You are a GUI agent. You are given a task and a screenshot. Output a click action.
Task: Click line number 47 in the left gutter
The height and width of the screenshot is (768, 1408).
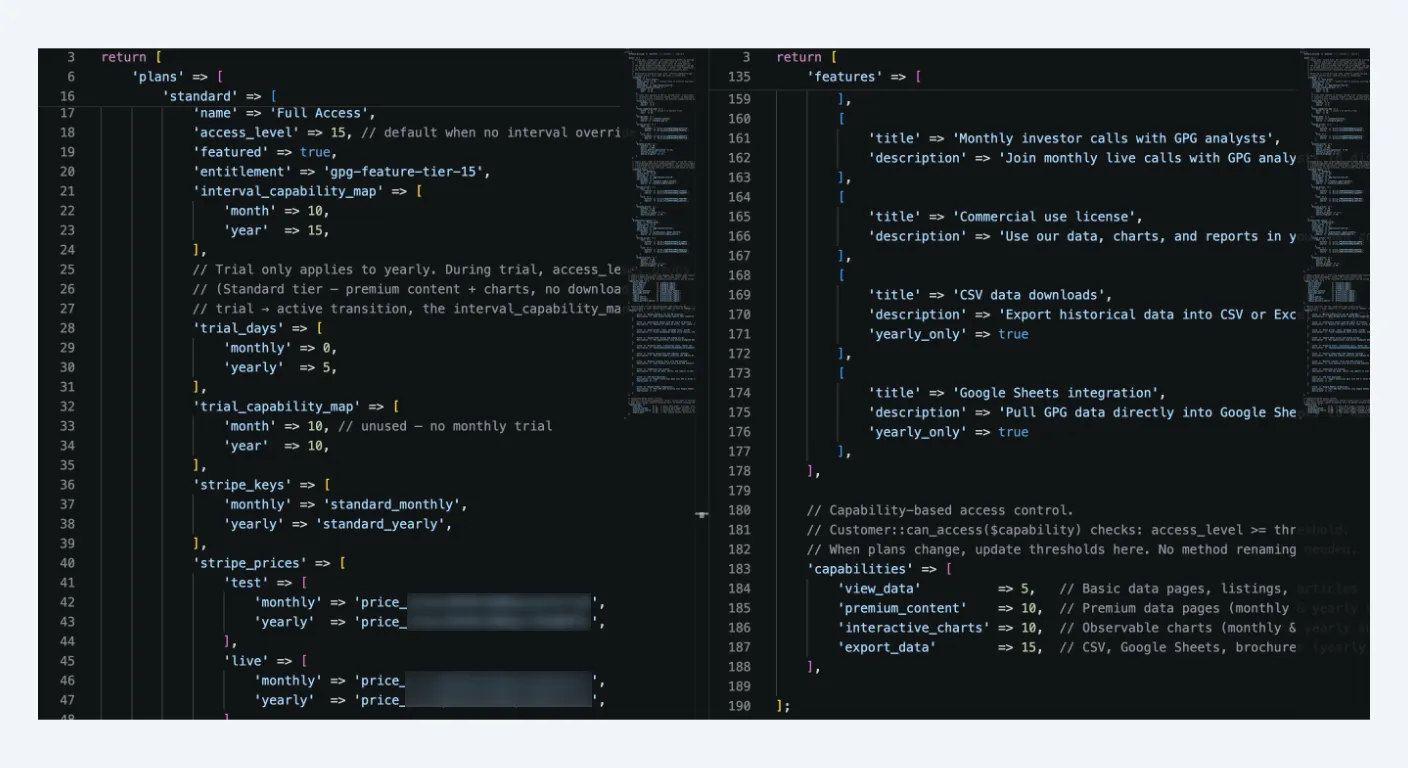coord(67,700)
